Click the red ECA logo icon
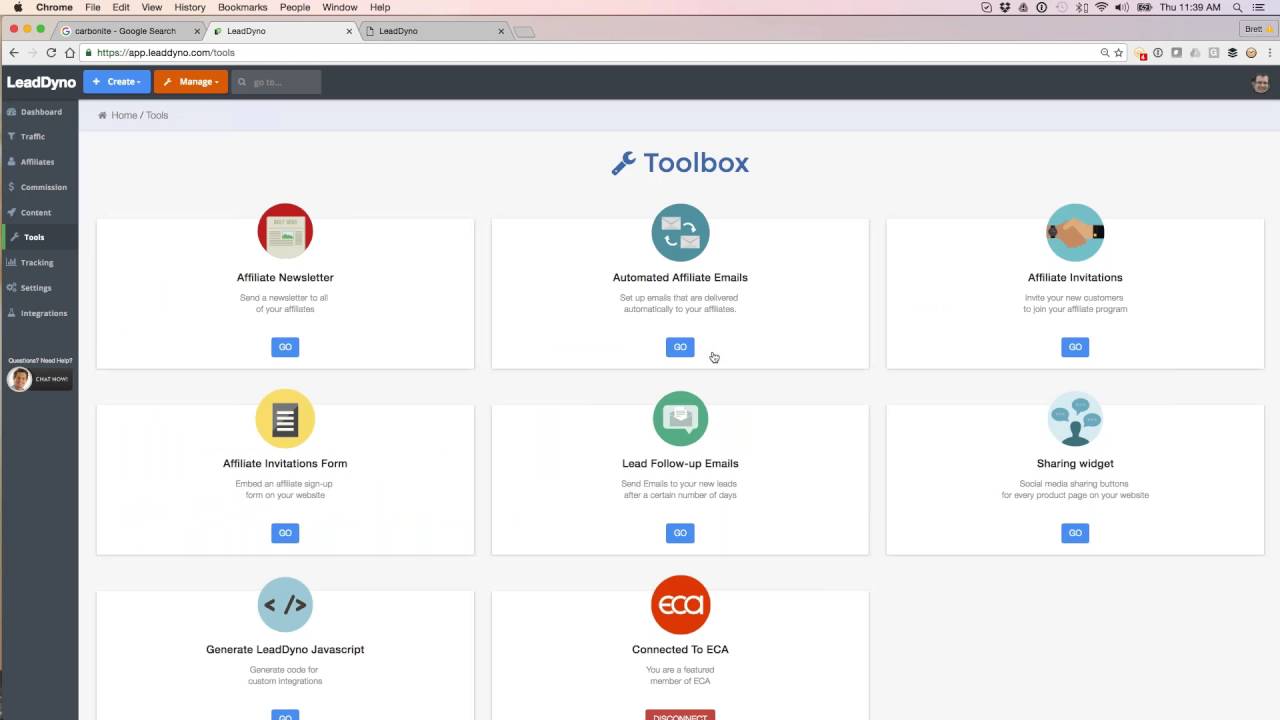This screenshot has height=720, width=1280. click(x=680, y=604)
